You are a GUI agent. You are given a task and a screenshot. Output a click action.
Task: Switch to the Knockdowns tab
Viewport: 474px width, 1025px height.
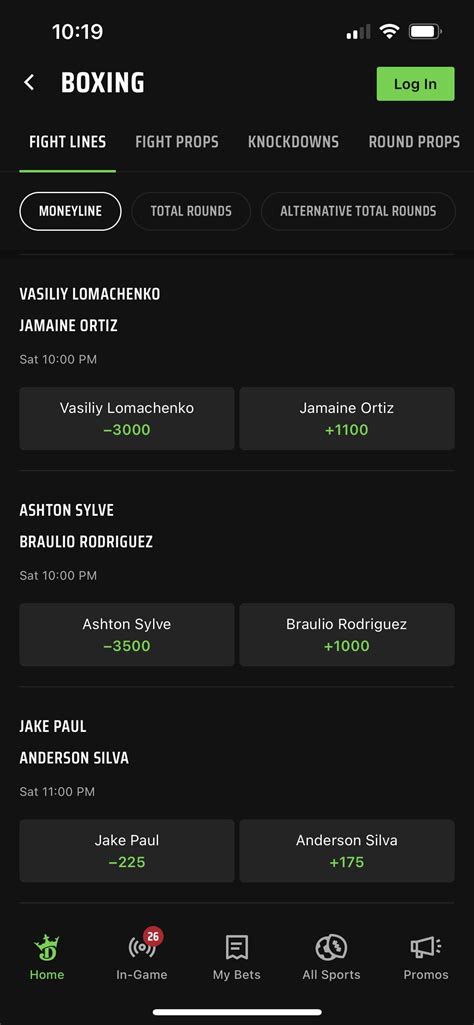294,142
